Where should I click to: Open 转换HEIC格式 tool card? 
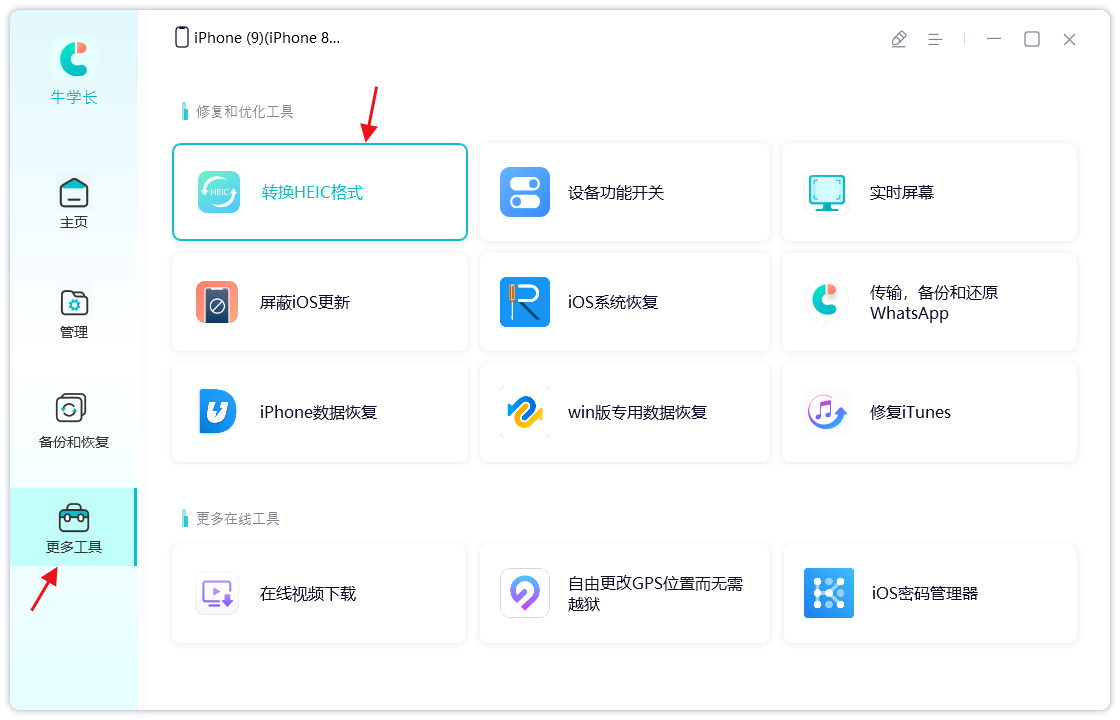(x=319, y=192)
